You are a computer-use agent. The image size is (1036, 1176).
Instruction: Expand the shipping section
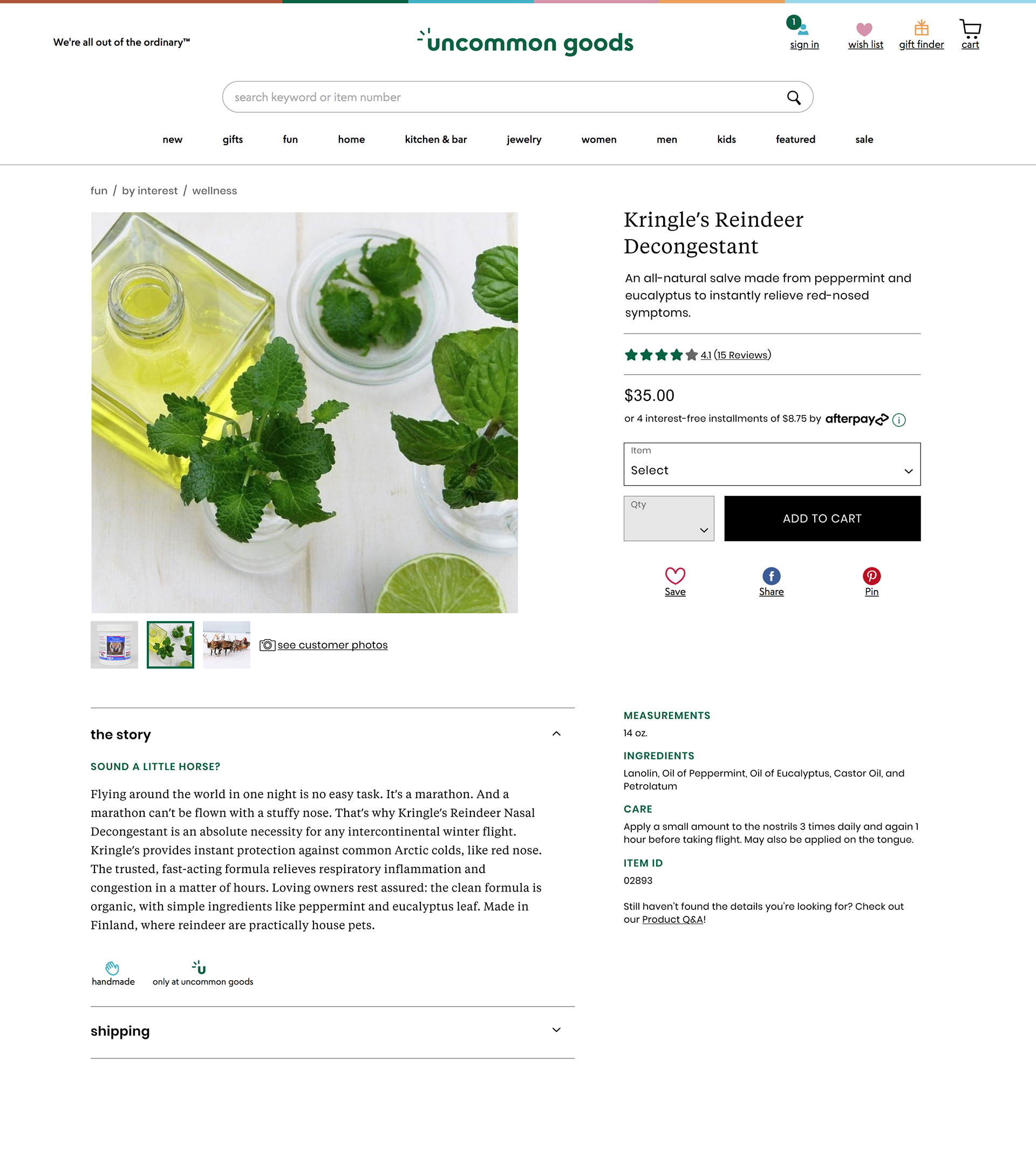556,1030
